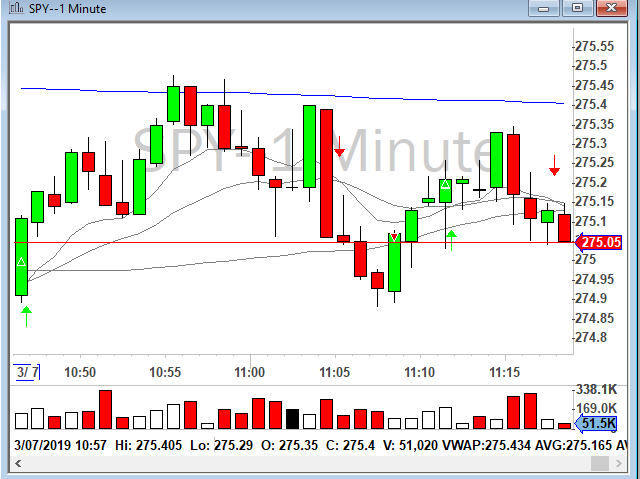Click the green up arrow below first candle

[x=26, y=316]
